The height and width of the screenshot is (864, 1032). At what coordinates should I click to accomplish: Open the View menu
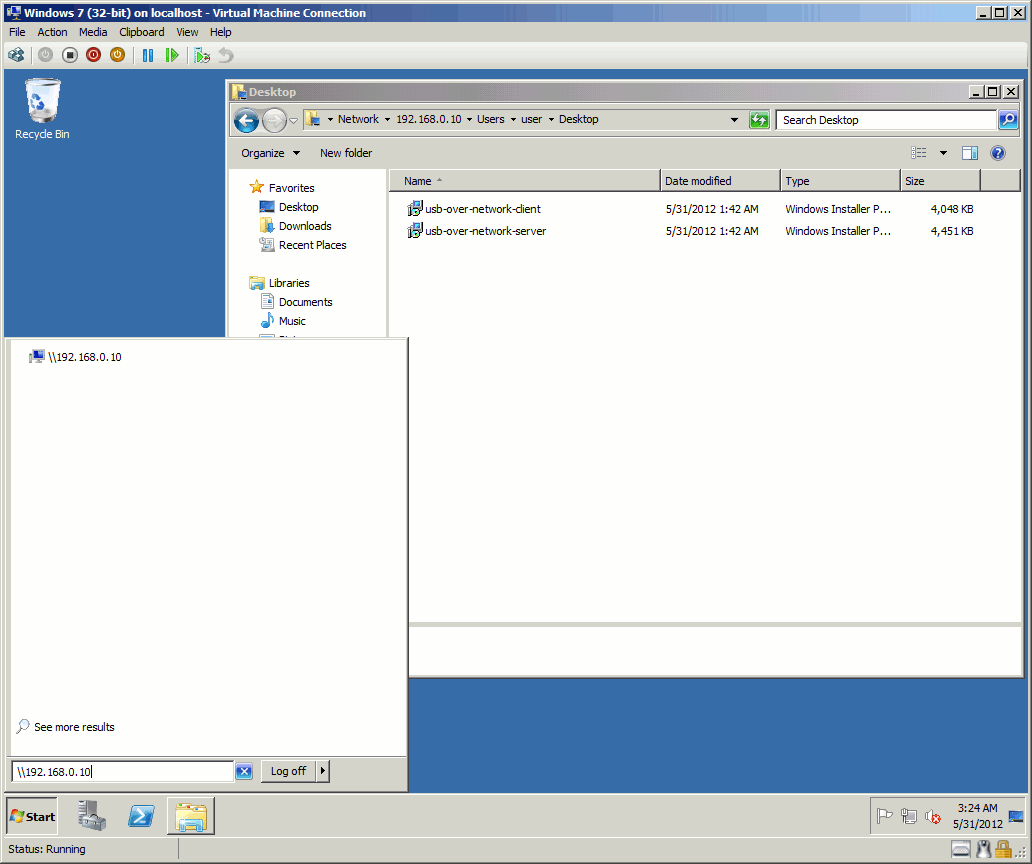[x=187, y=32]
